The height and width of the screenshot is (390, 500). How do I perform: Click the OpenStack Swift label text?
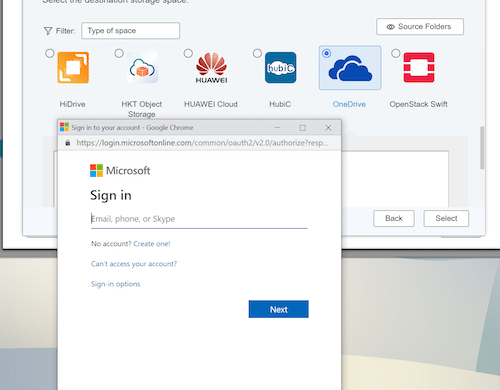(419, 104)
